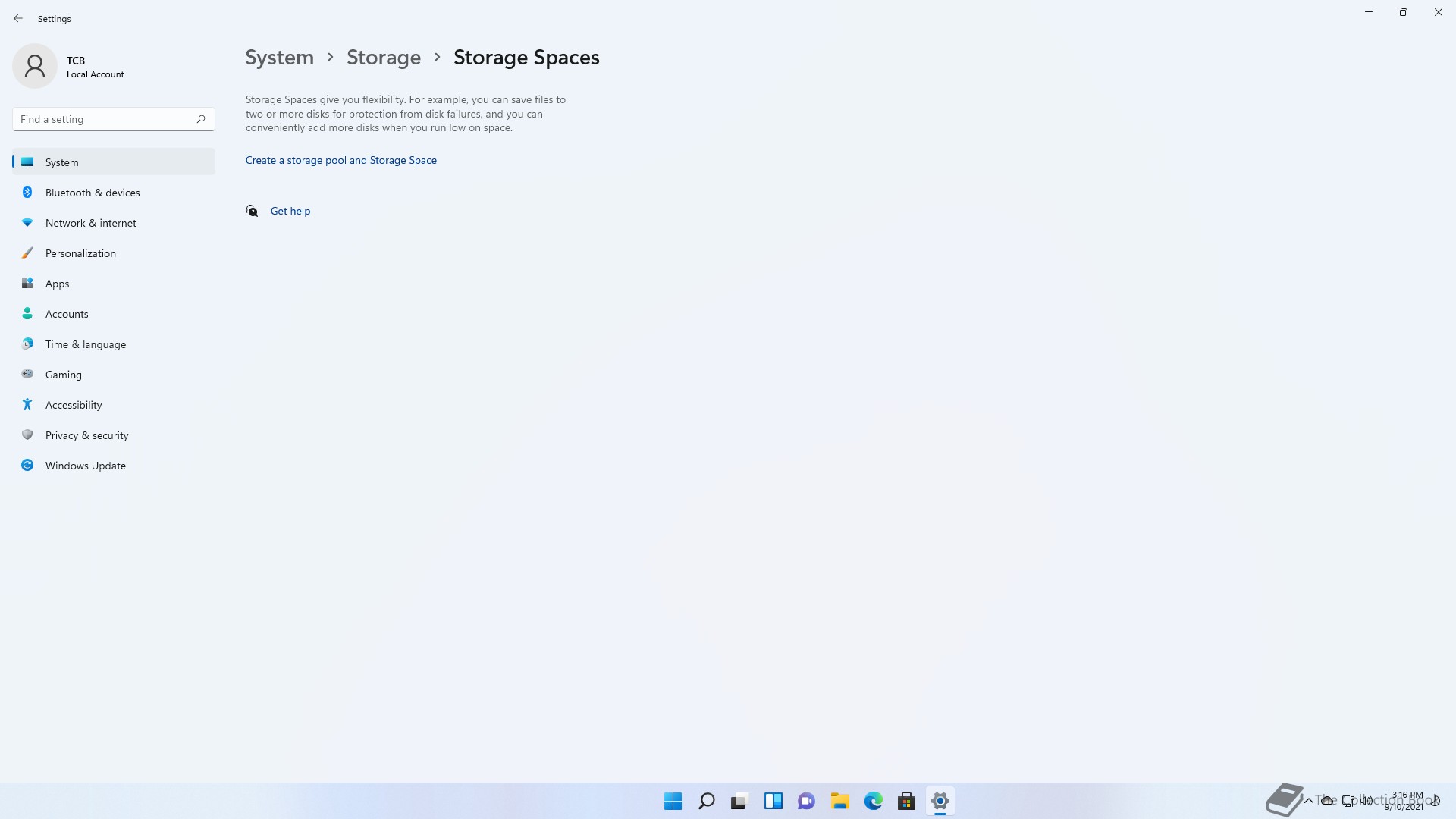Open Bluetooth & devices settings

pyautogui.click(x=114, y=193)
